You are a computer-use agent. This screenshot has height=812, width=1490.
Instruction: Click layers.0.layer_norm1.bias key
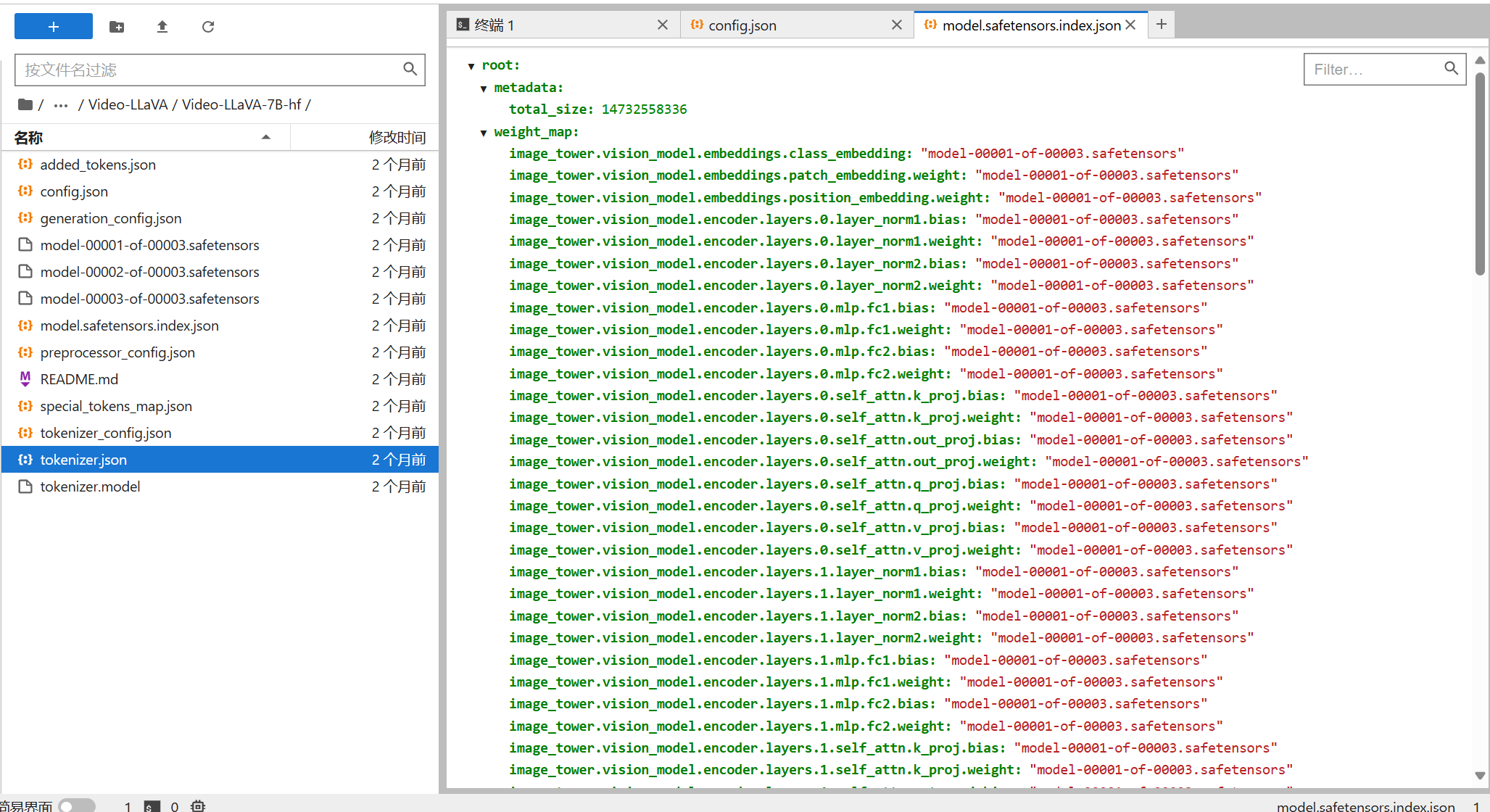tap(738, 220)
